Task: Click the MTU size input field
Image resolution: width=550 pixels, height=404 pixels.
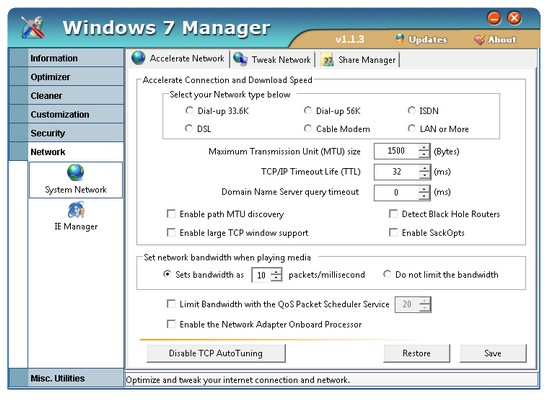Action: [396, 151]
